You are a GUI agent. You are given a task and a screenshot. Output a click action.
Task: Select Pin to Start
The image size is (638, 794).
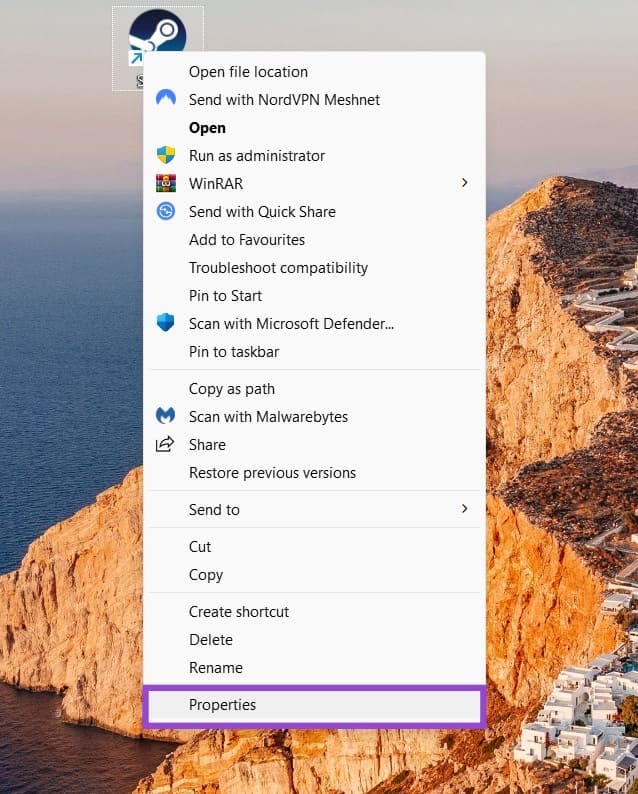point(225,296)
